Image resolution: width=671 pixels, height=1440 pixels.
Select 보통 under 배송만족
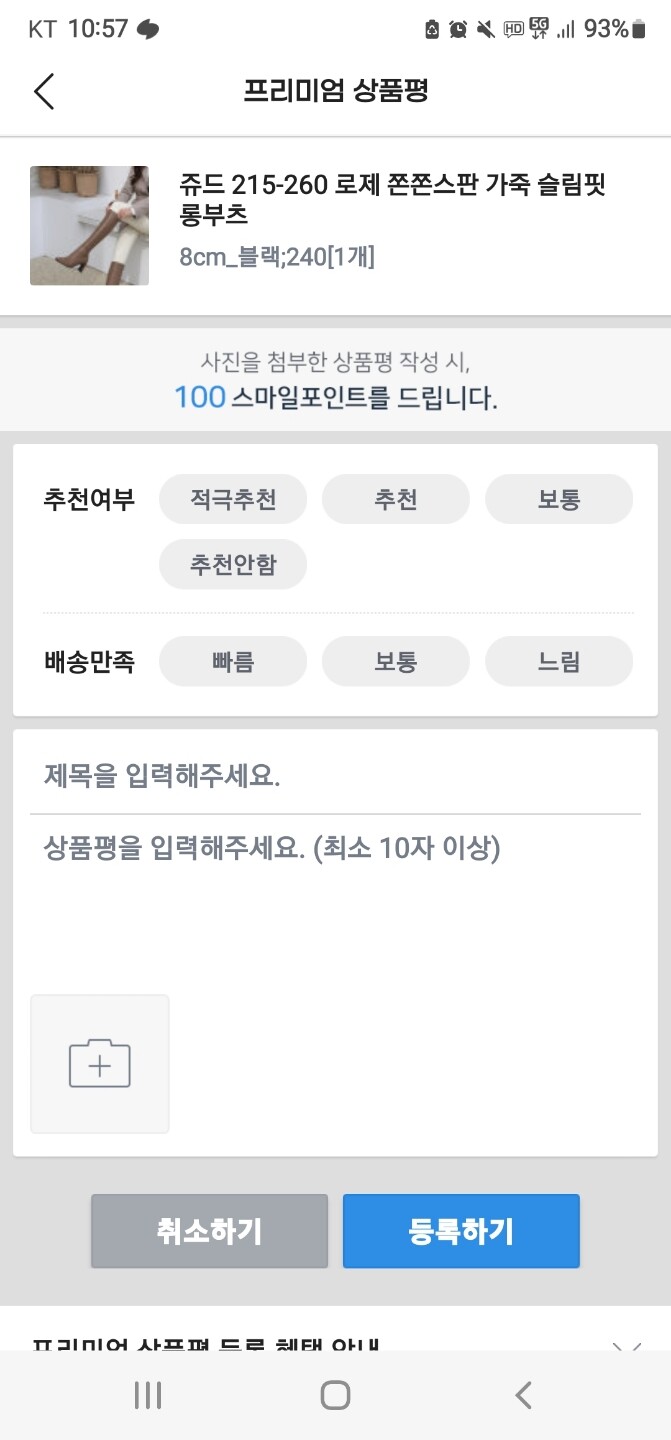click(x=395, y=661)
